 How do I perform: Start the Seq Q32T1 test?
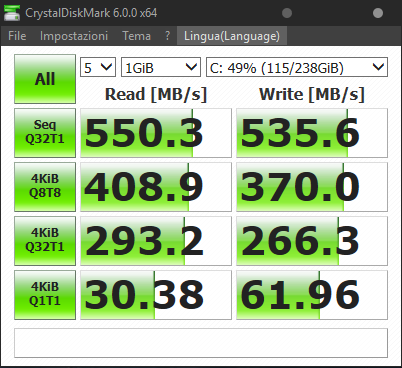[45, 133]
